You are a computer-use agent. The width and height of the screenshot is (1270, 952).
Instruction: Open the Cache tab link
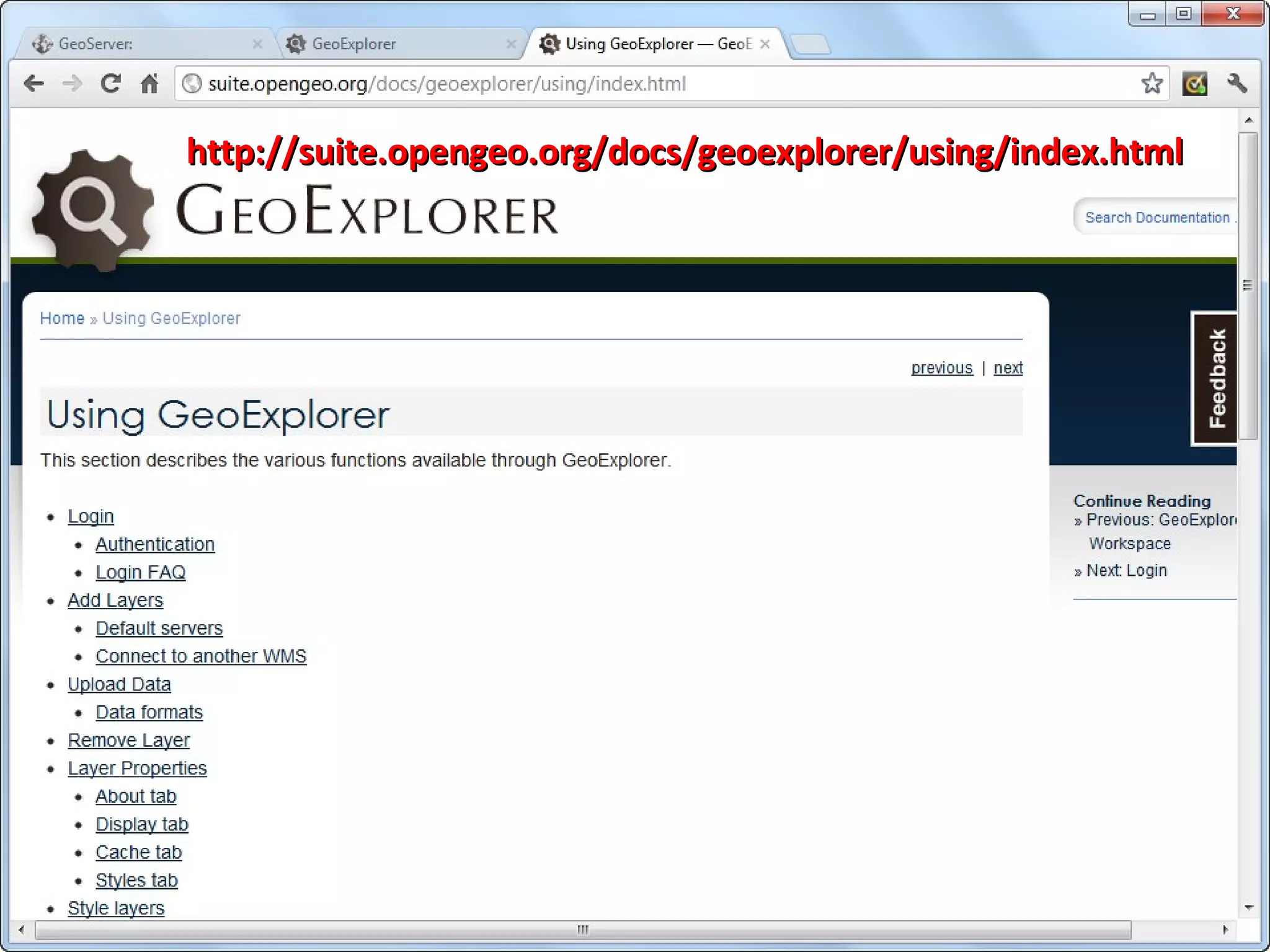tap(138, 852)
